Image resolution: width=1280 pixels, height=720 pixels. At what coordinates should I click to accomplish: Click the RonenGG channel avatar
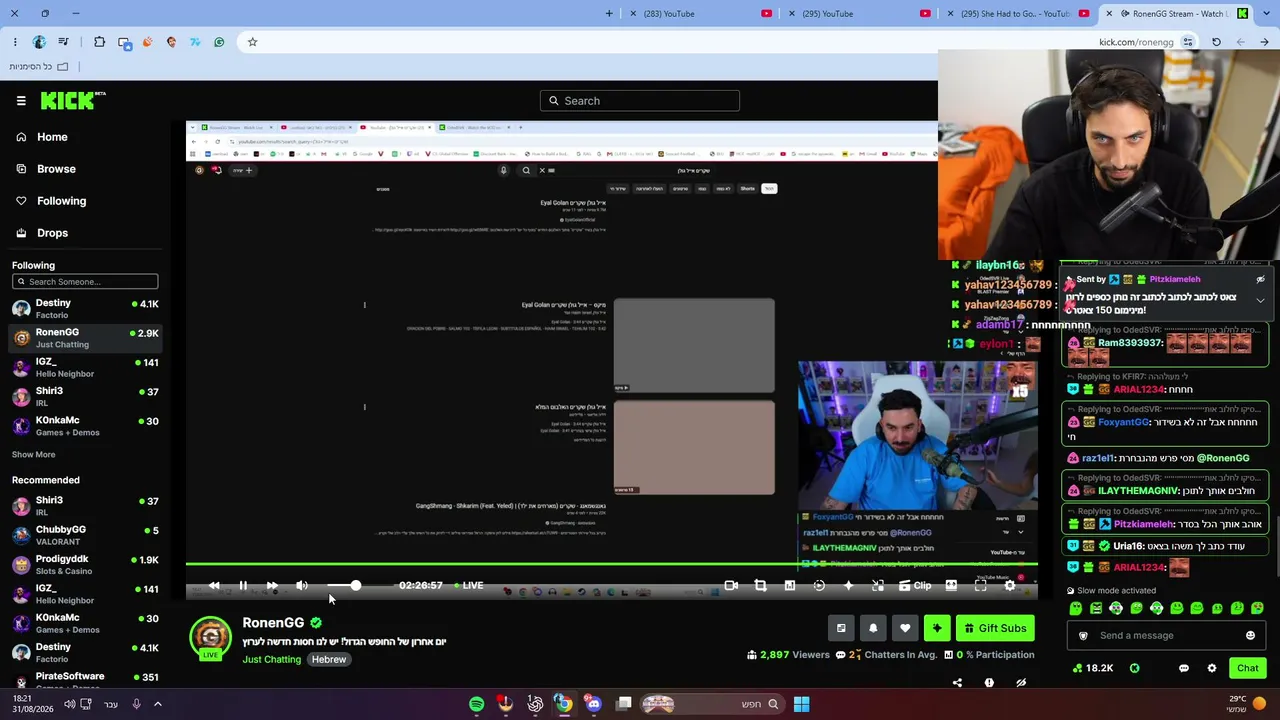click(x=210, y=637)
